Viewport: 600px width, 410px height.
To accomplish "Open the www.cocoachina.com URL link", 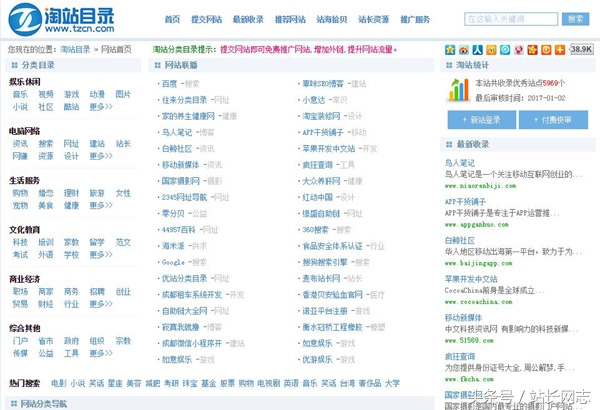I will (478, 302).
